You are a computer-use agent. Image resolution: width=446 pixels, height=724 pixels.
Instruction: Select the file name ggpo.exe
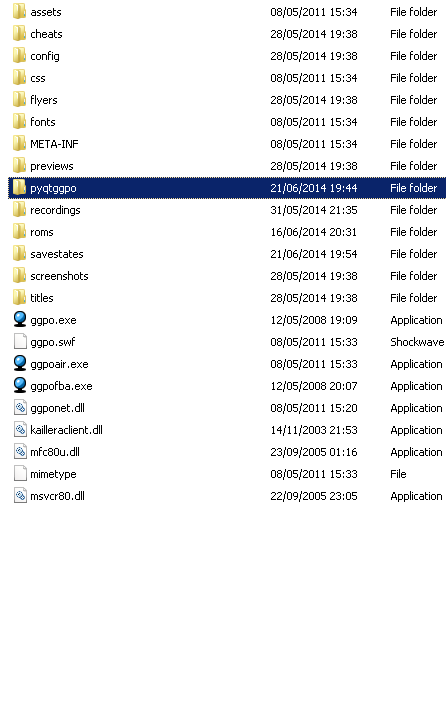(x=53, y=320)
